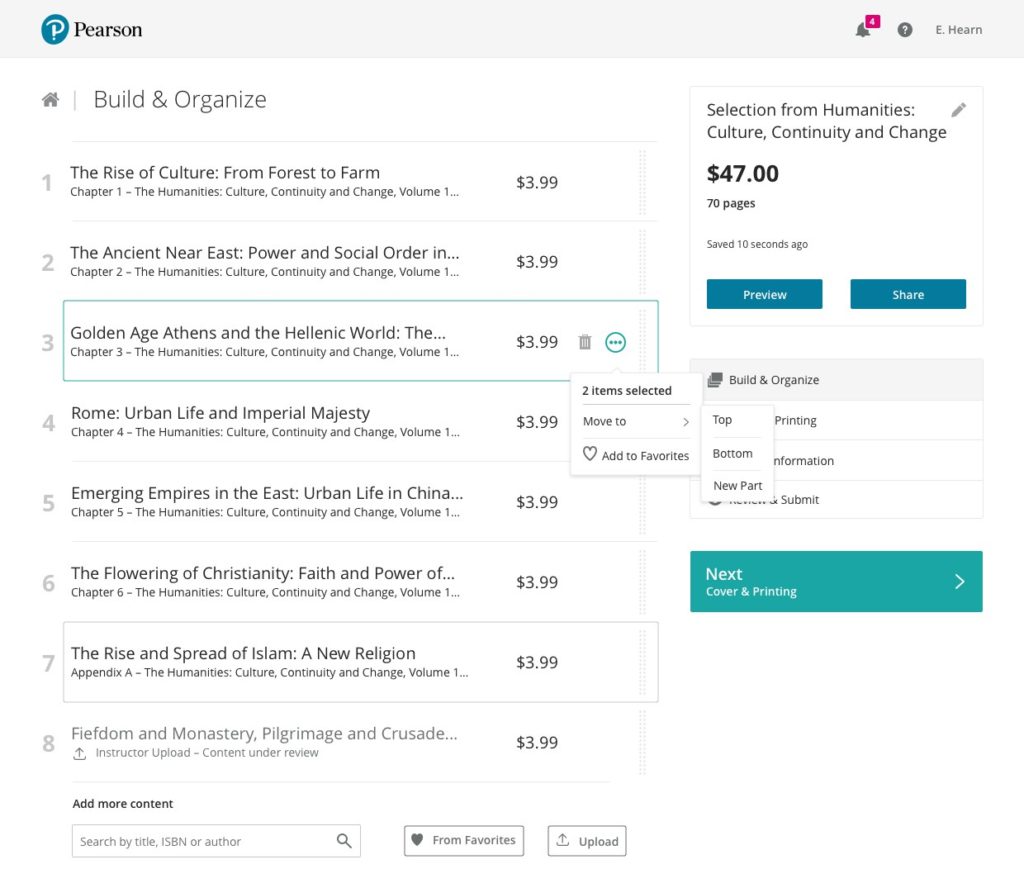Delete Golden Age Athens chapter with trash icon
1024x888 pixels.
[584, 341]
